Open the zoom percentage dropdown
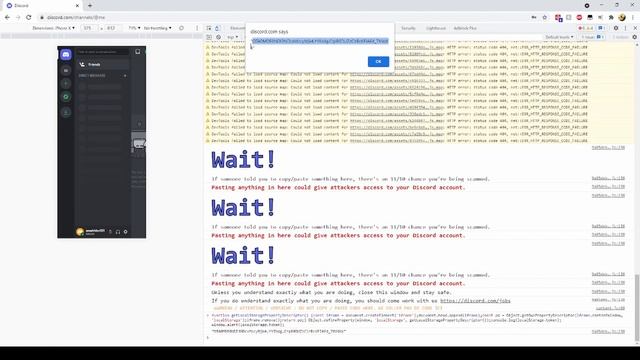The width and height of the screenshot is (640, 360). [134, 28]
